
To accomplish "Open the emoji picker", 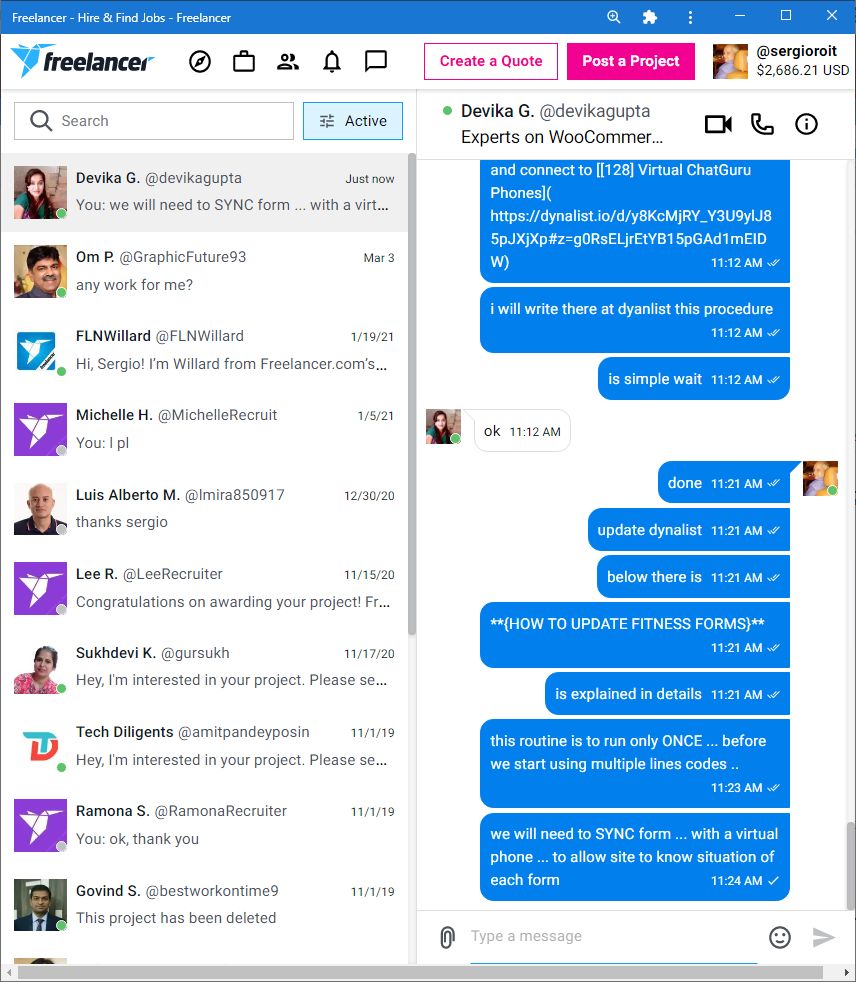I will click(x=780, y=937).
